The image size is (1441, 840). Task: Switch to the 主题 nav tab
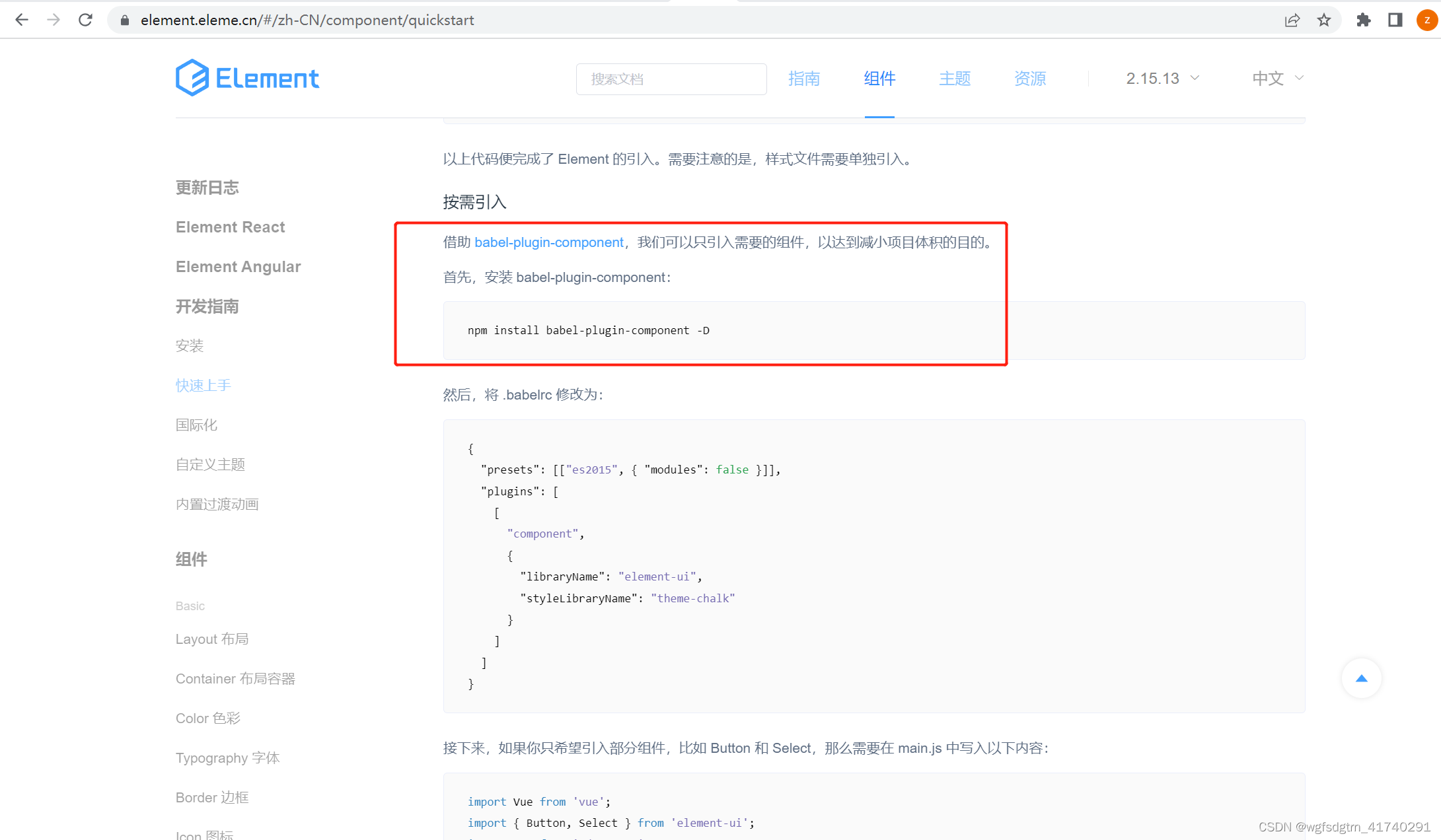[x=954, y=79]
